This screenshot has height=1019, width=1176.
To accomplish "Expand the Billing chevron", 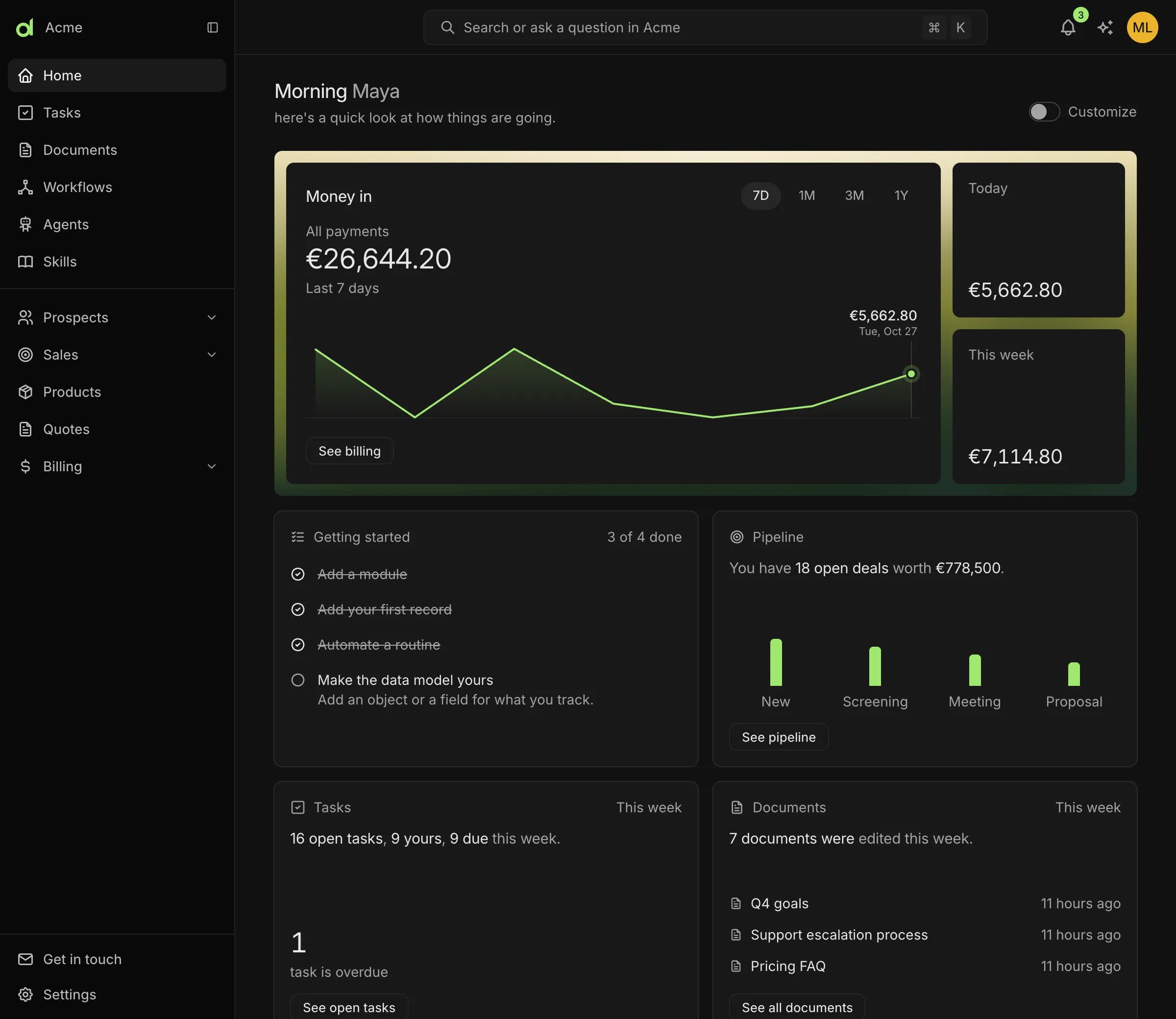I will [212, 466].
